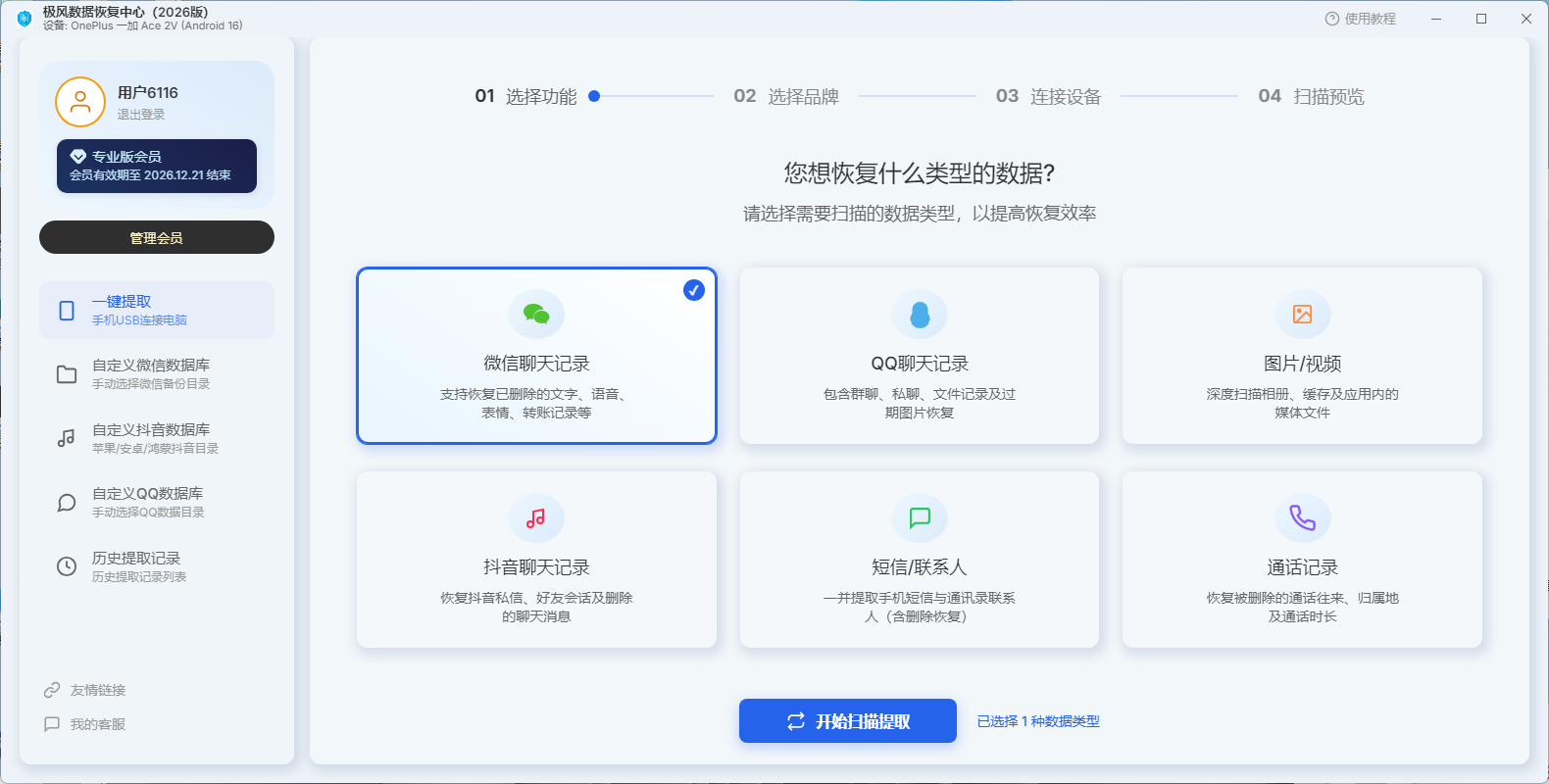Viewport: 1549px width, 784px height.
Task: Maximize the application window
Action: pos(1481,19)
